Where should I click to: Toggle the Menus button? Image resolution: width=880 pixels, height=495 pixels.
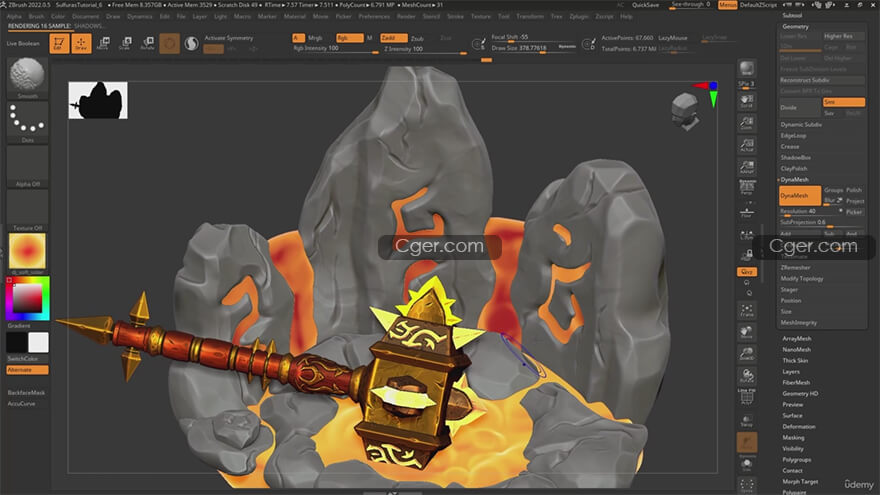[x=727, y=4]
